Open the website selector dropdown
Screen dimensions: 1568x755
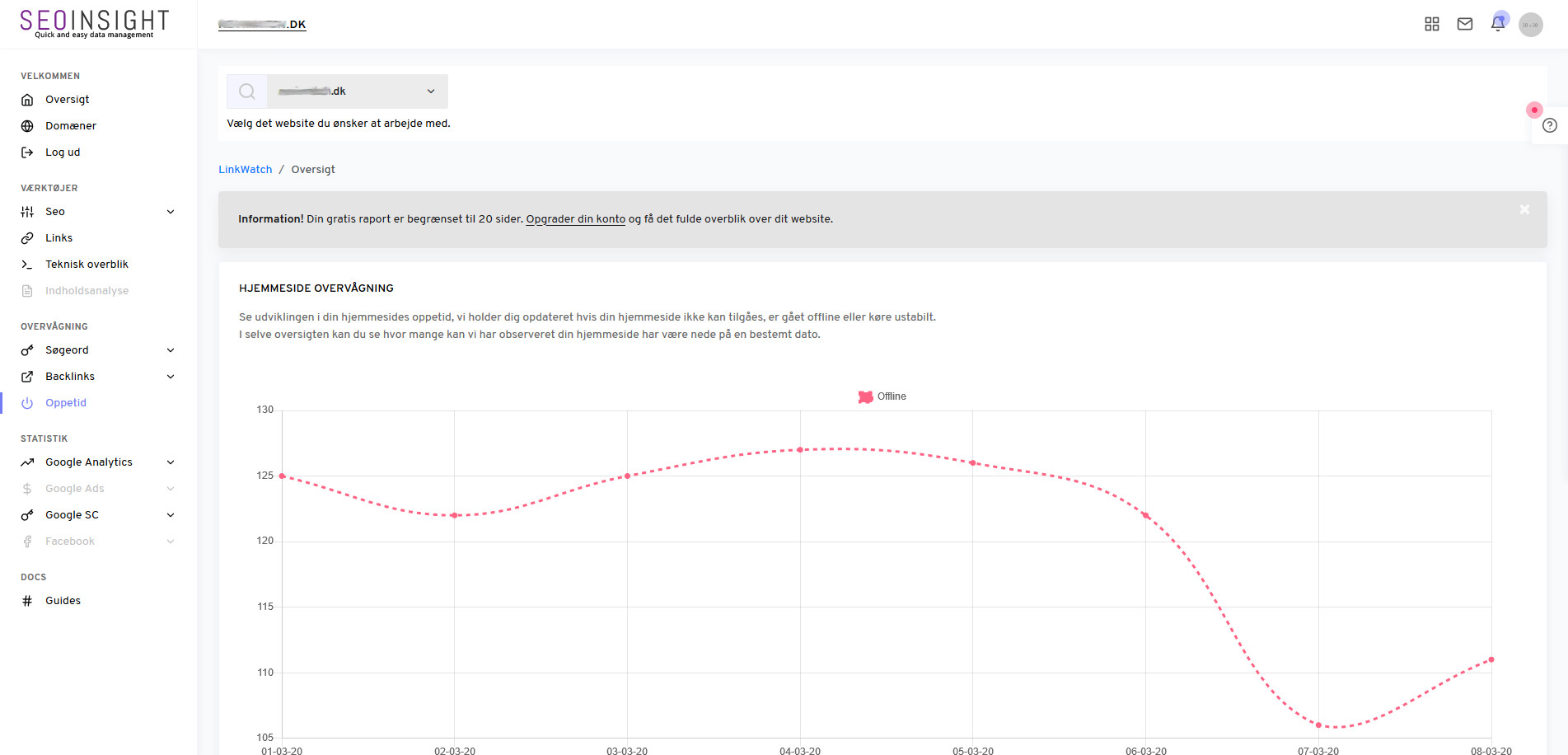point(430,91)
